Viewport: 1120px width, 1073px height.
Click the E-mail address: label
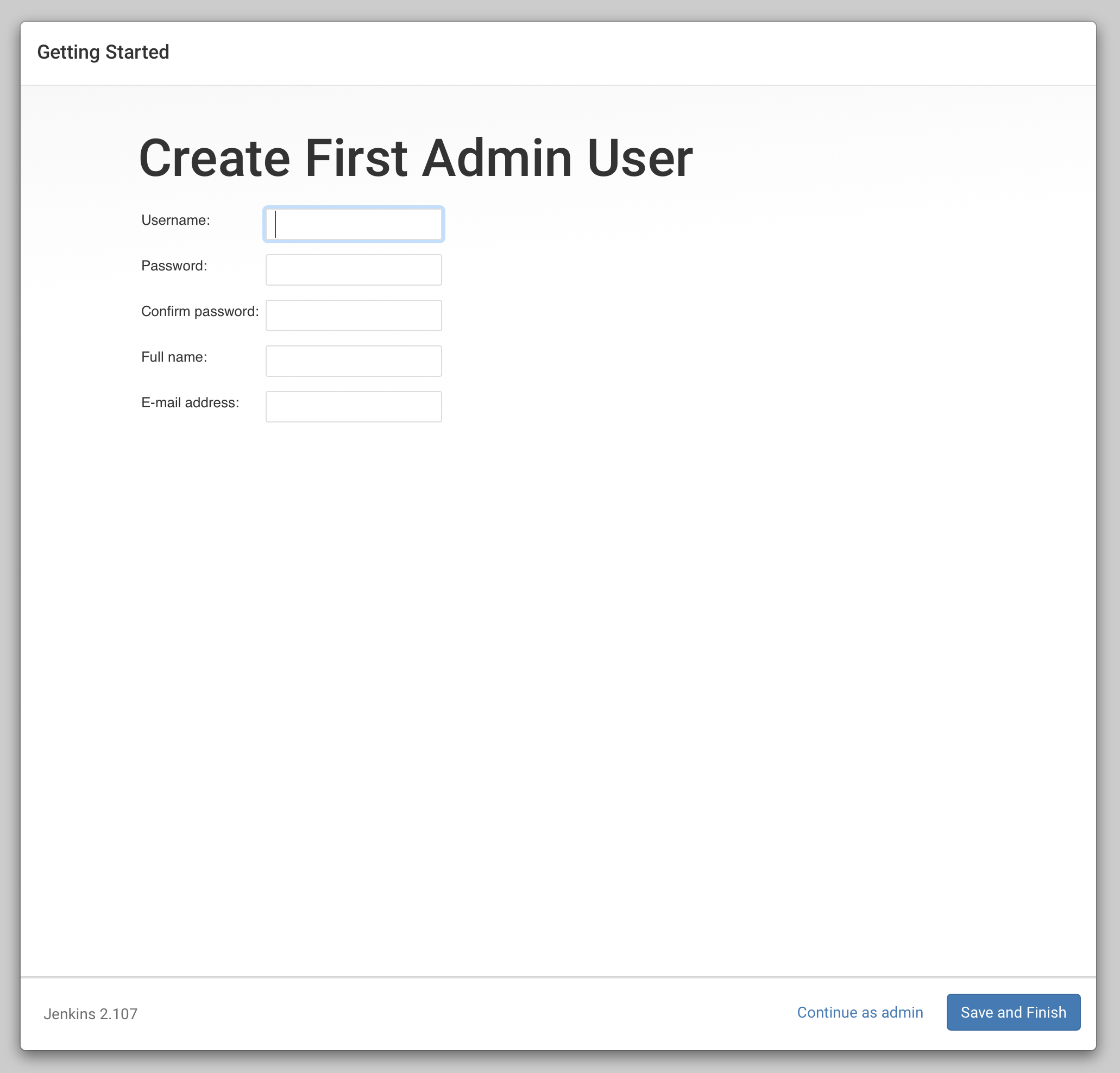coord(190,403)
